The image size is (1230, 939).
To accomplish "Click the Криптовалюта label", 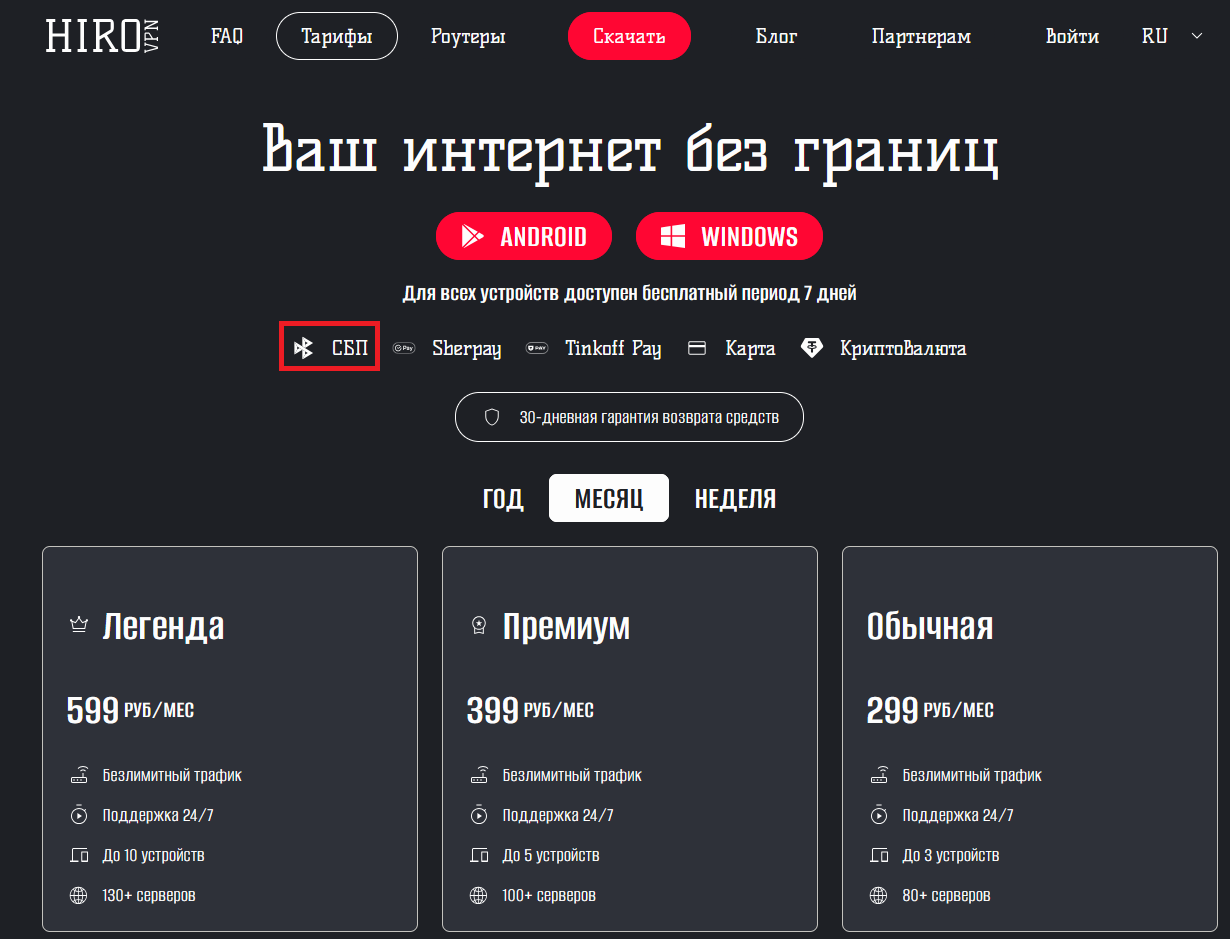I will point(903,348).
